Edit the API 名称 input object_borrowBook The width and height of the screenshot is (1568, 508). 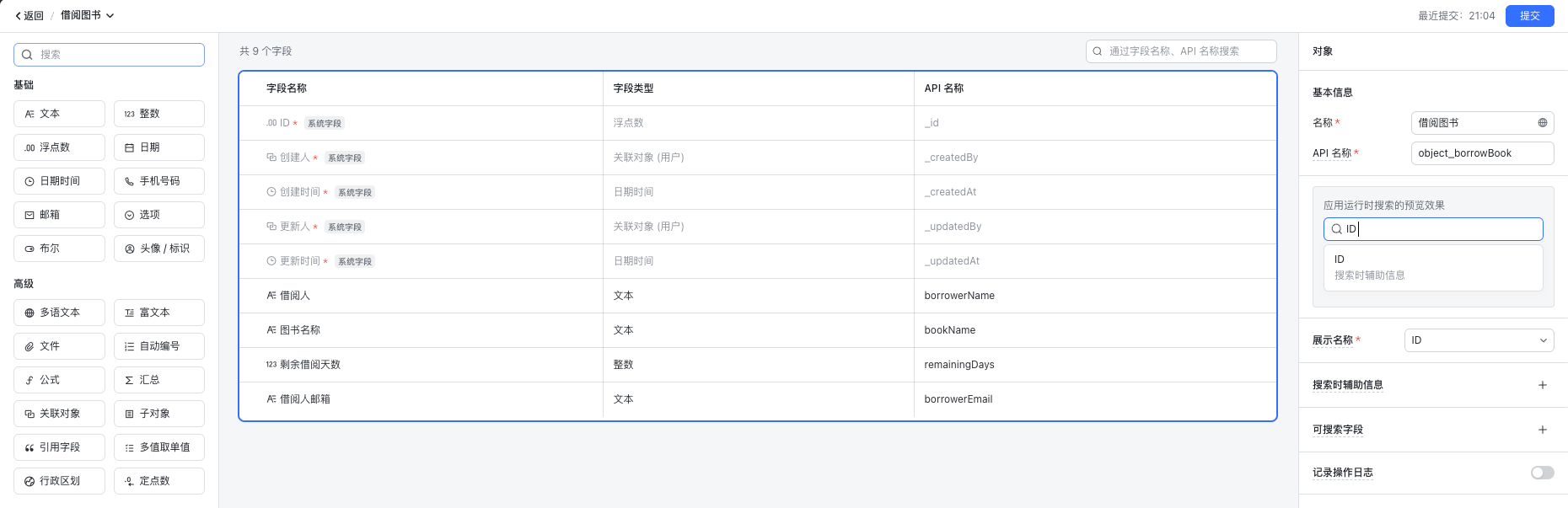[x=1483, y=153]
